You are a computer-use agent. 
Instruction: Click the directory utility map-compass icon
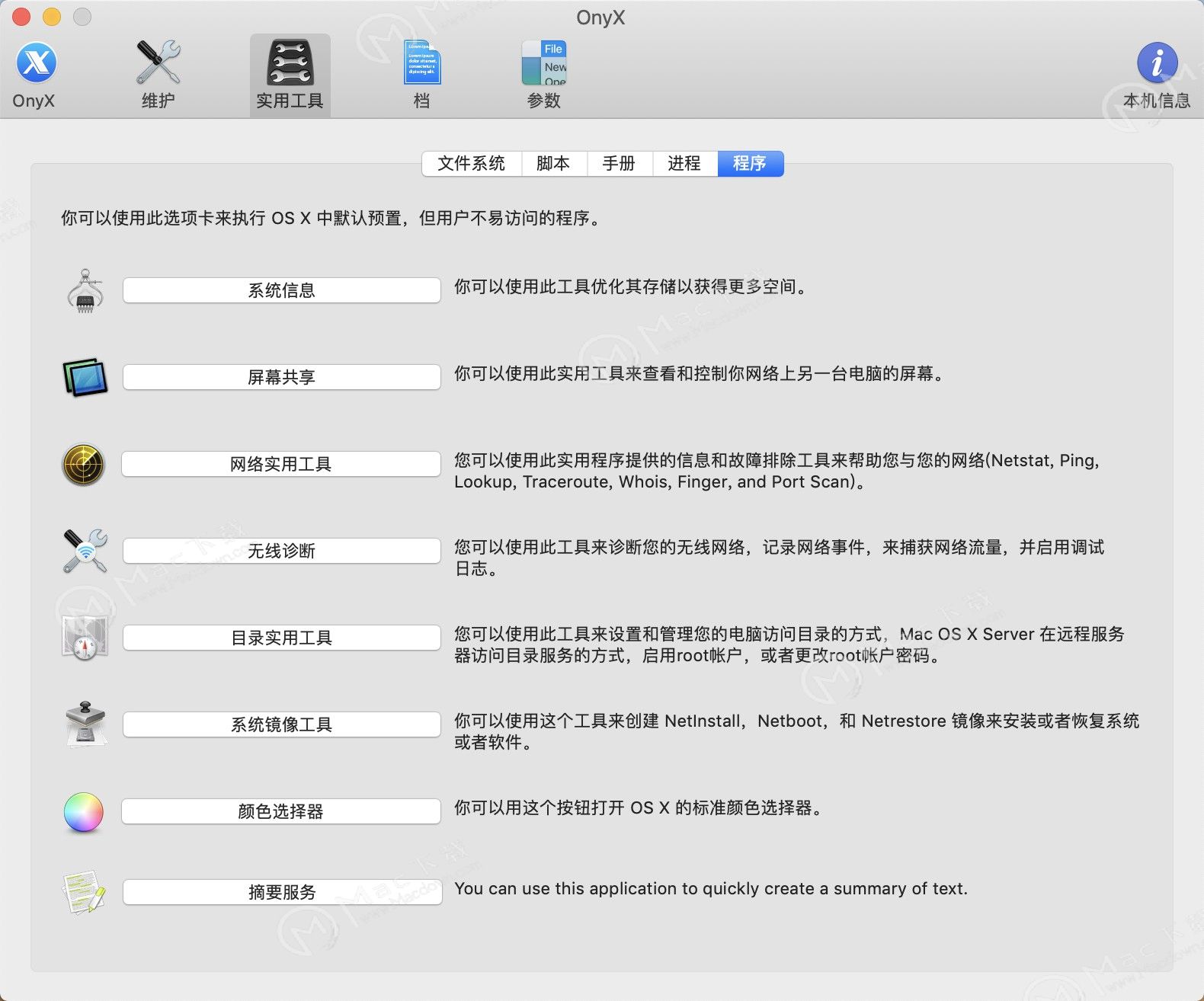(85, 638)
